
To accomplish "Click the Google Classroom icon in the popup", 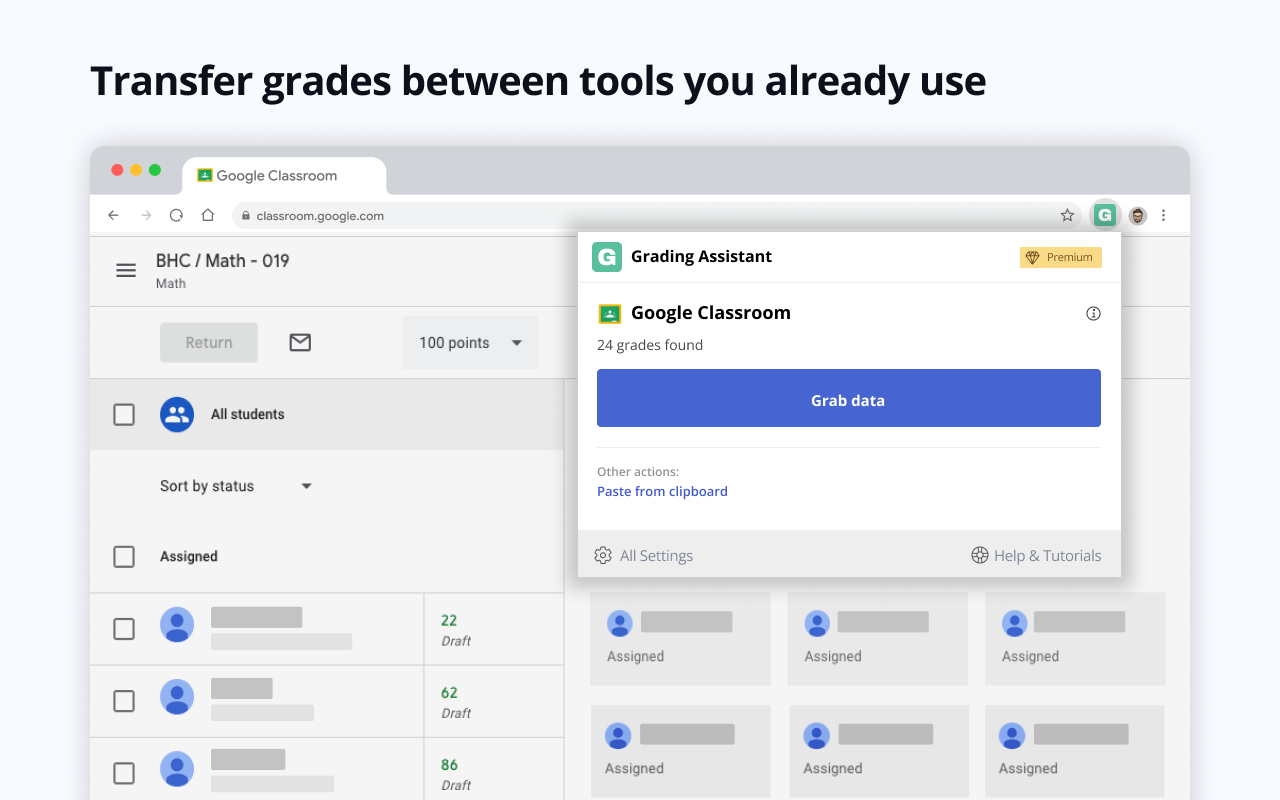I will click(x=610, y=313).
